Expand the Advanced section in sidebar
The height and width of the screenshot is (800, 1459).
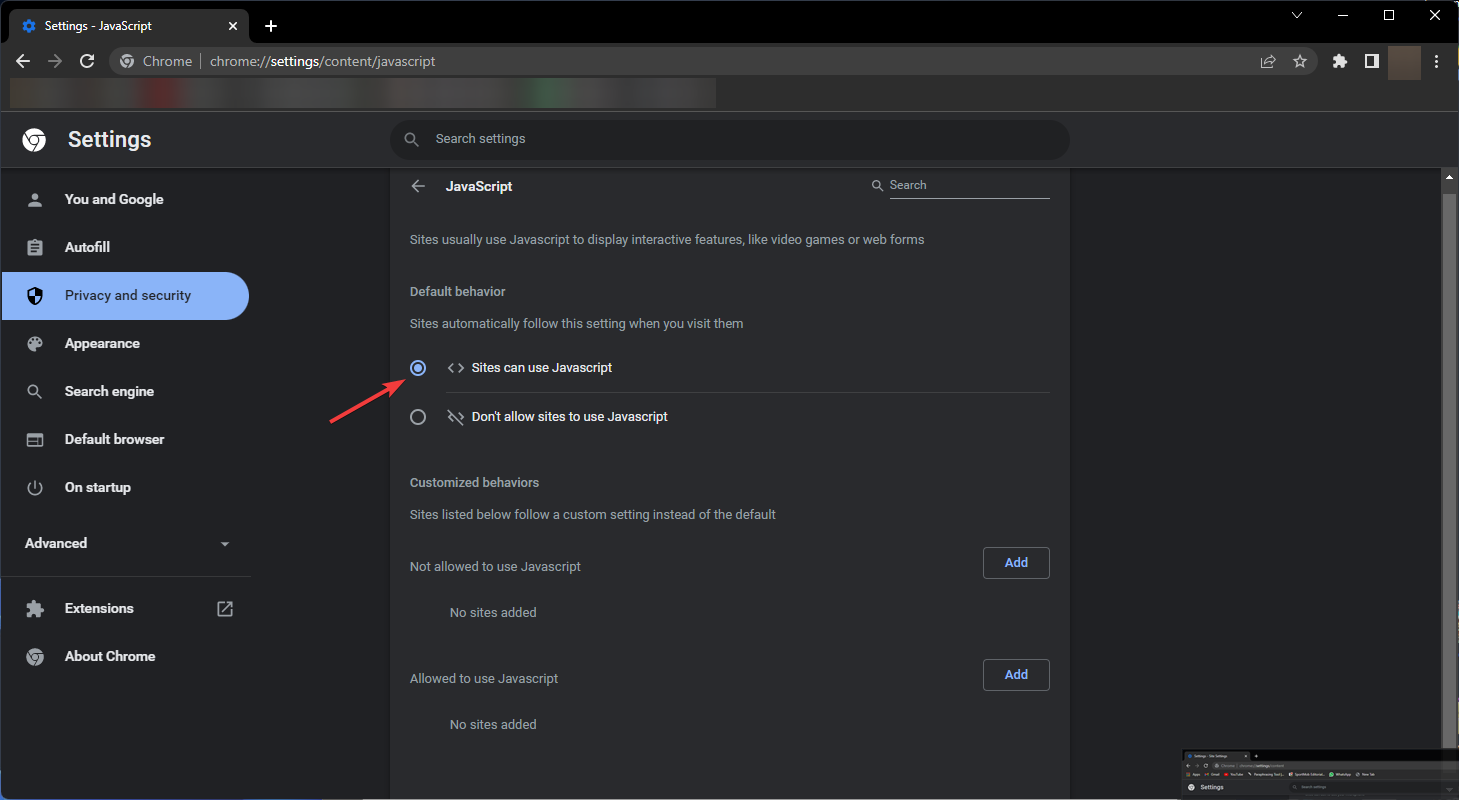(127, 543)
